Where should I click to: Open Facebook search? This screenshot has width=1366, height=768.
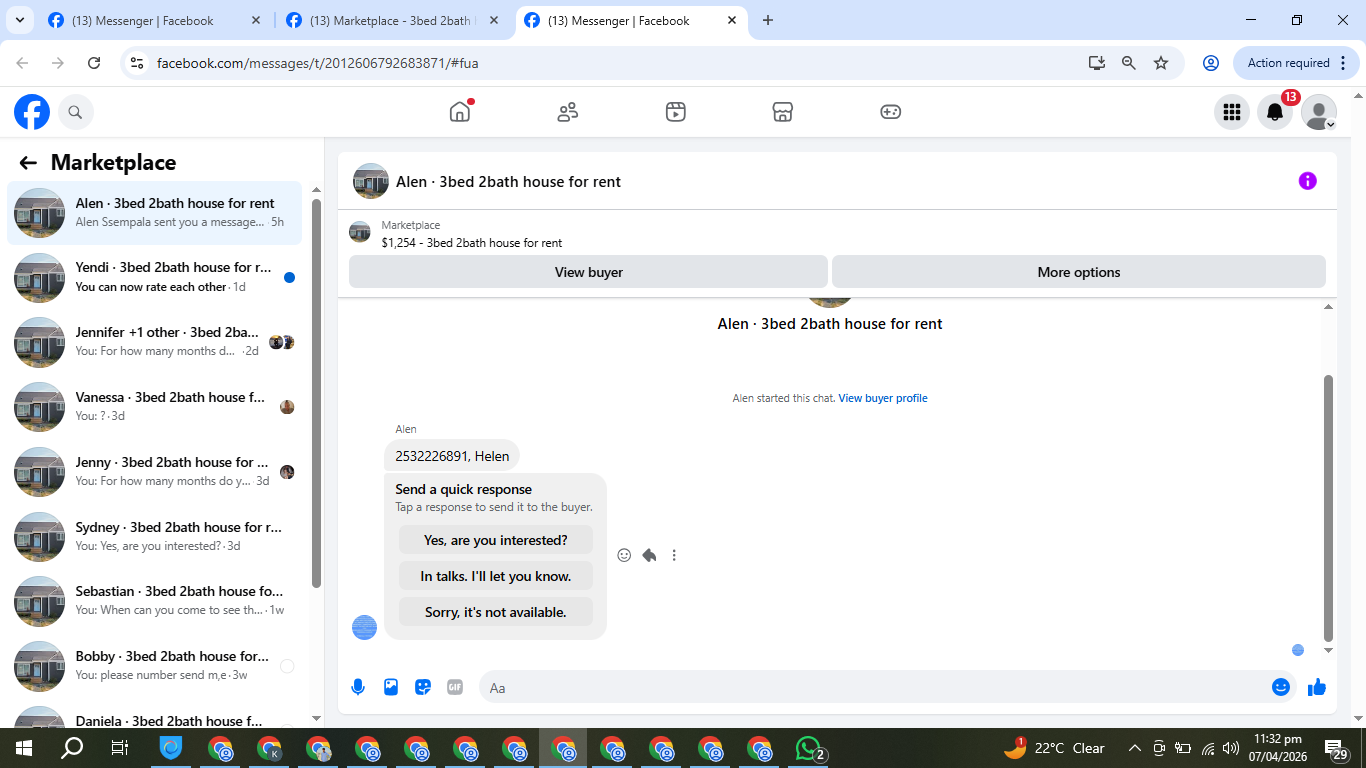coord(76,112)
